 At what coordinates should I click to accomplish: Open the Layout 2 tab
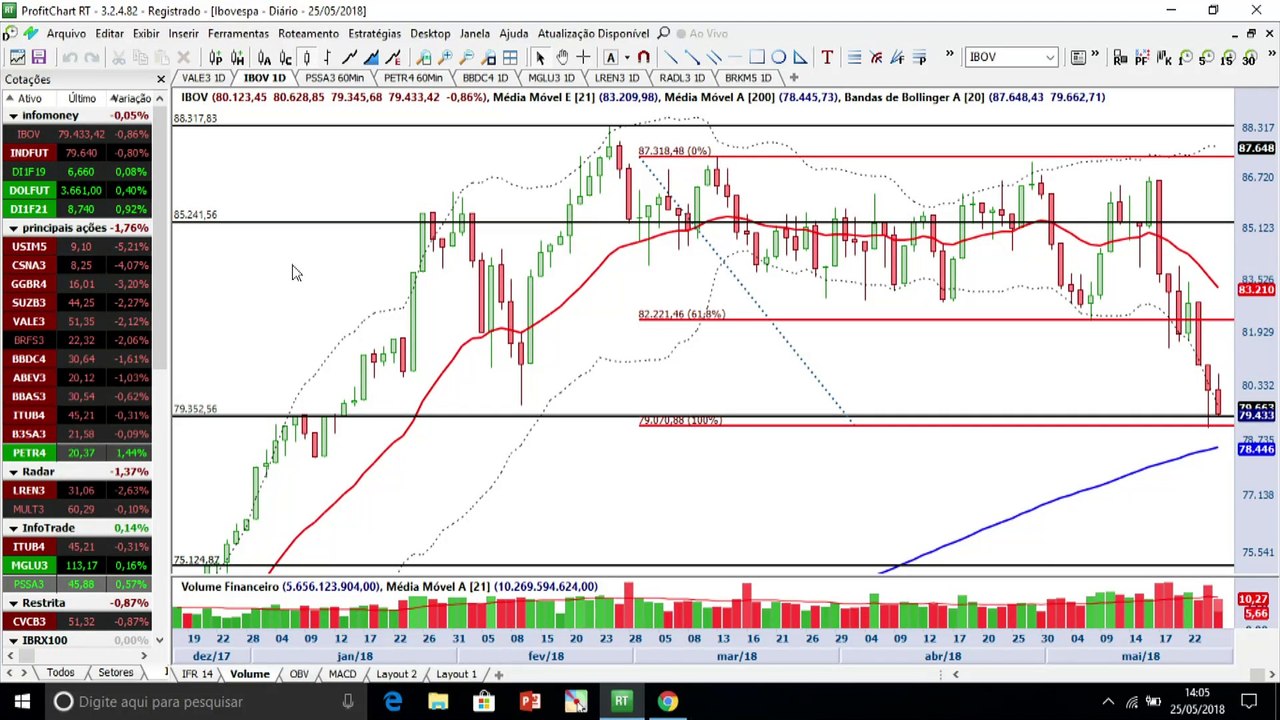[396, 674]
